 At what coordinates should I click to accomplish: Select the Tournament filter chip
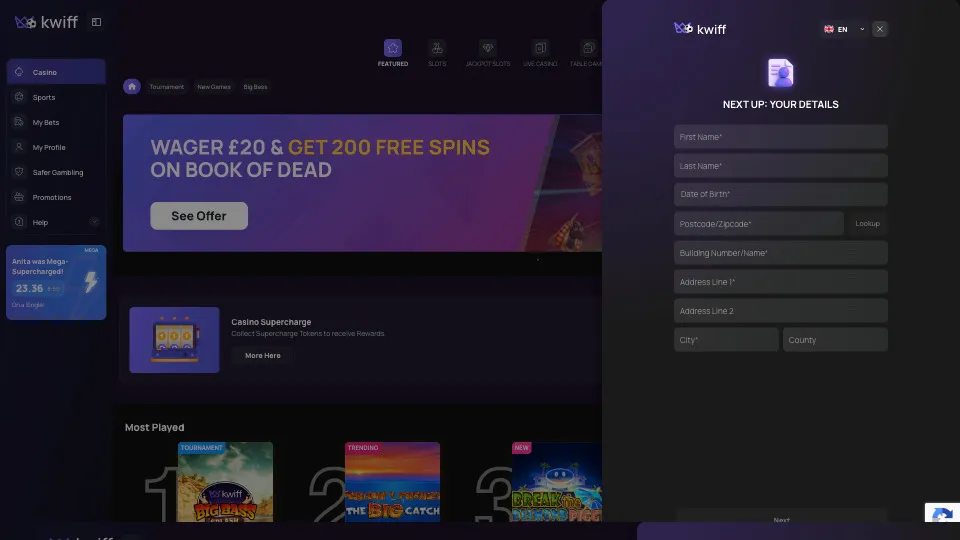point(167,87)
